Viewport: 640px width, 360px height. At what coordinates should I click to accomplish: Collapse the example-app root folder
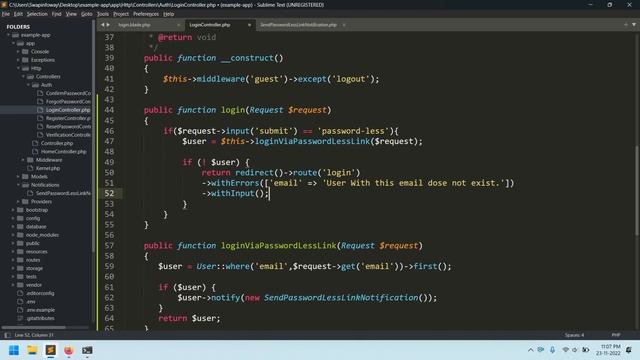(x=8, y=35)
